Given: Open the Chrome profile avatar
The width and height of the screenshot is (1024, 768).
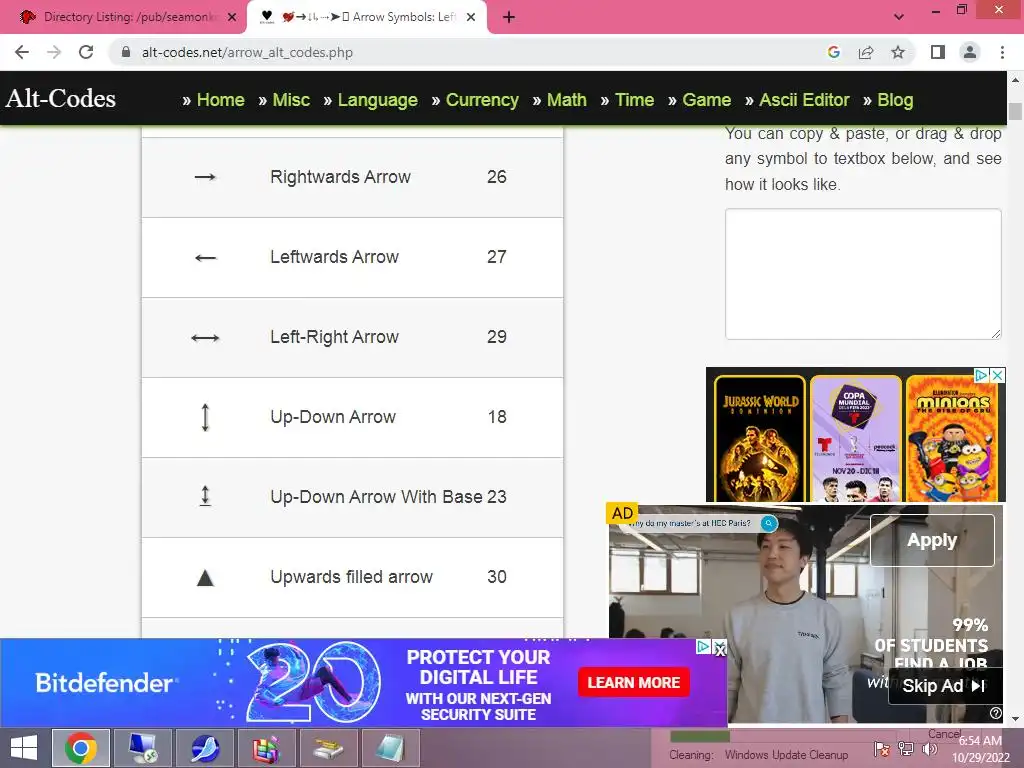Looking at the screenshot, I should (970, 52).
